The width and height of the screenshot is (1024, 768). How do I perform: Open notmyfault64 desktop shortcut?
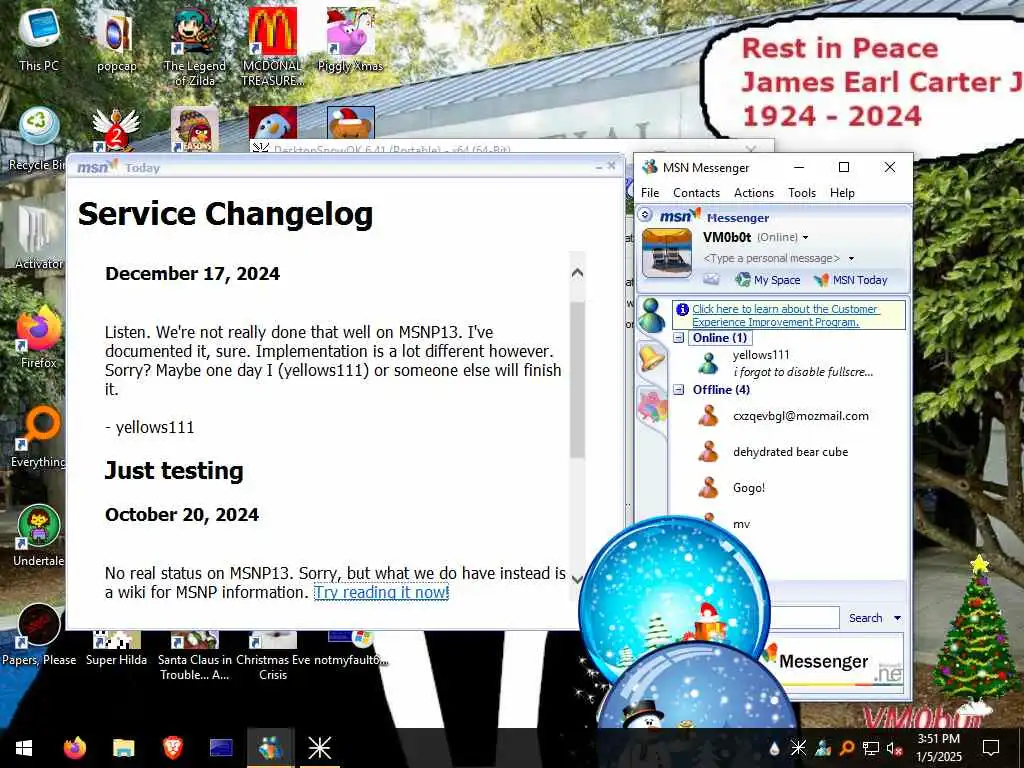[351, 648]
